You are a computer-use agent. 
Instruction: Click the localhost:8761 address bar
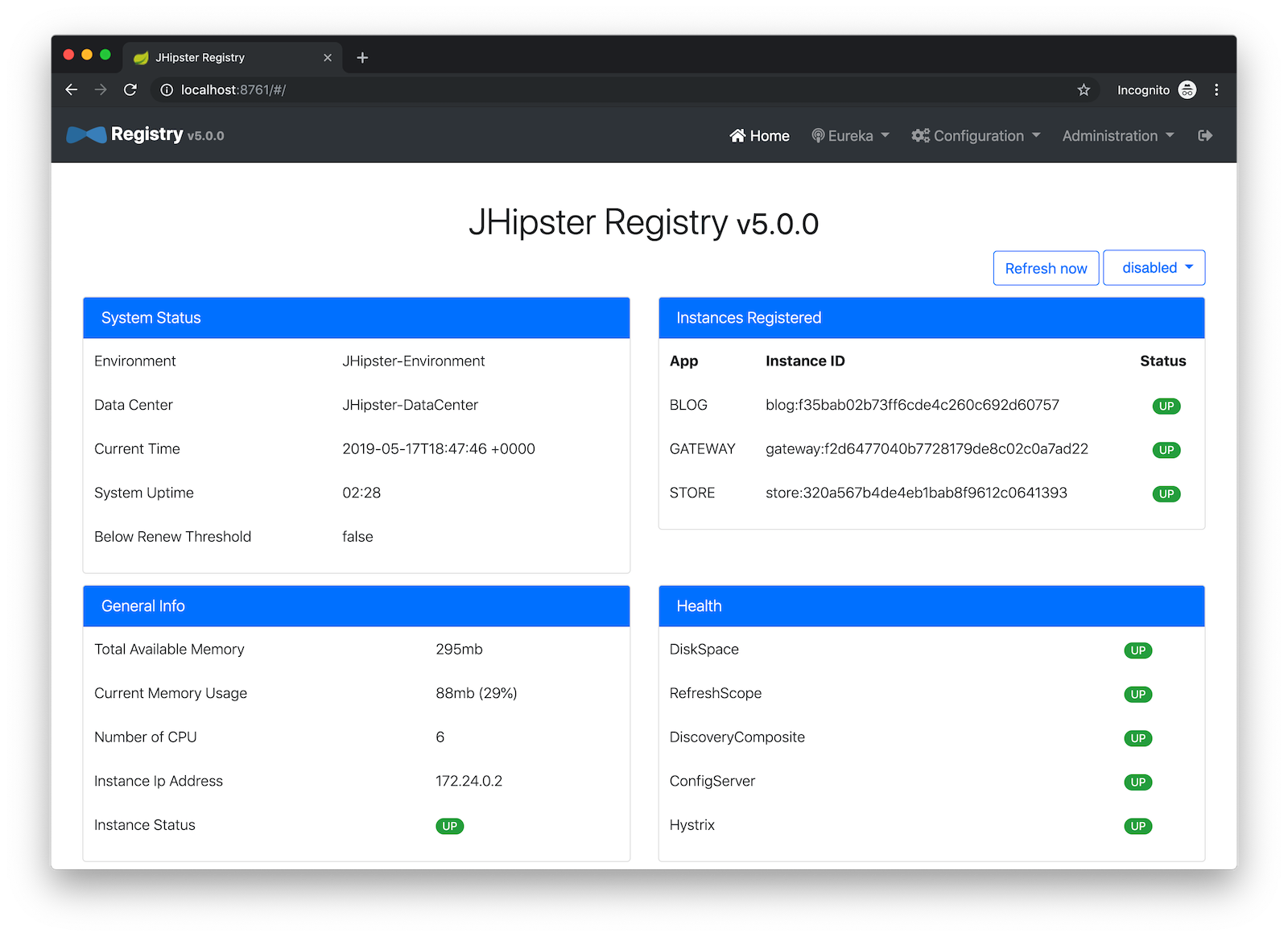(x=563, y=90)
